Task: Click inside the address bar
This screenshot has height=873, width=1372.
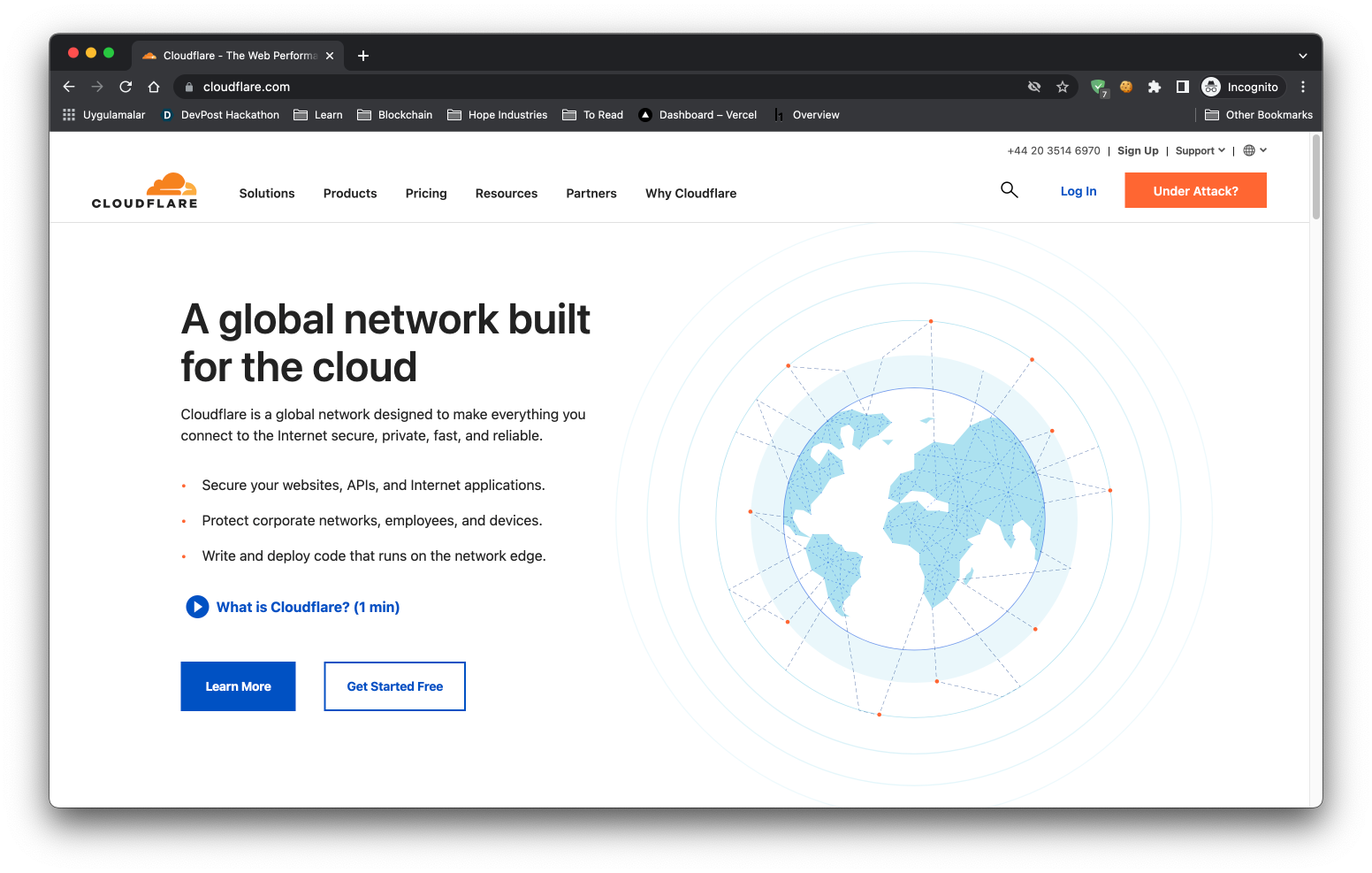Action: pyautogui.click(x=530, y=87)
